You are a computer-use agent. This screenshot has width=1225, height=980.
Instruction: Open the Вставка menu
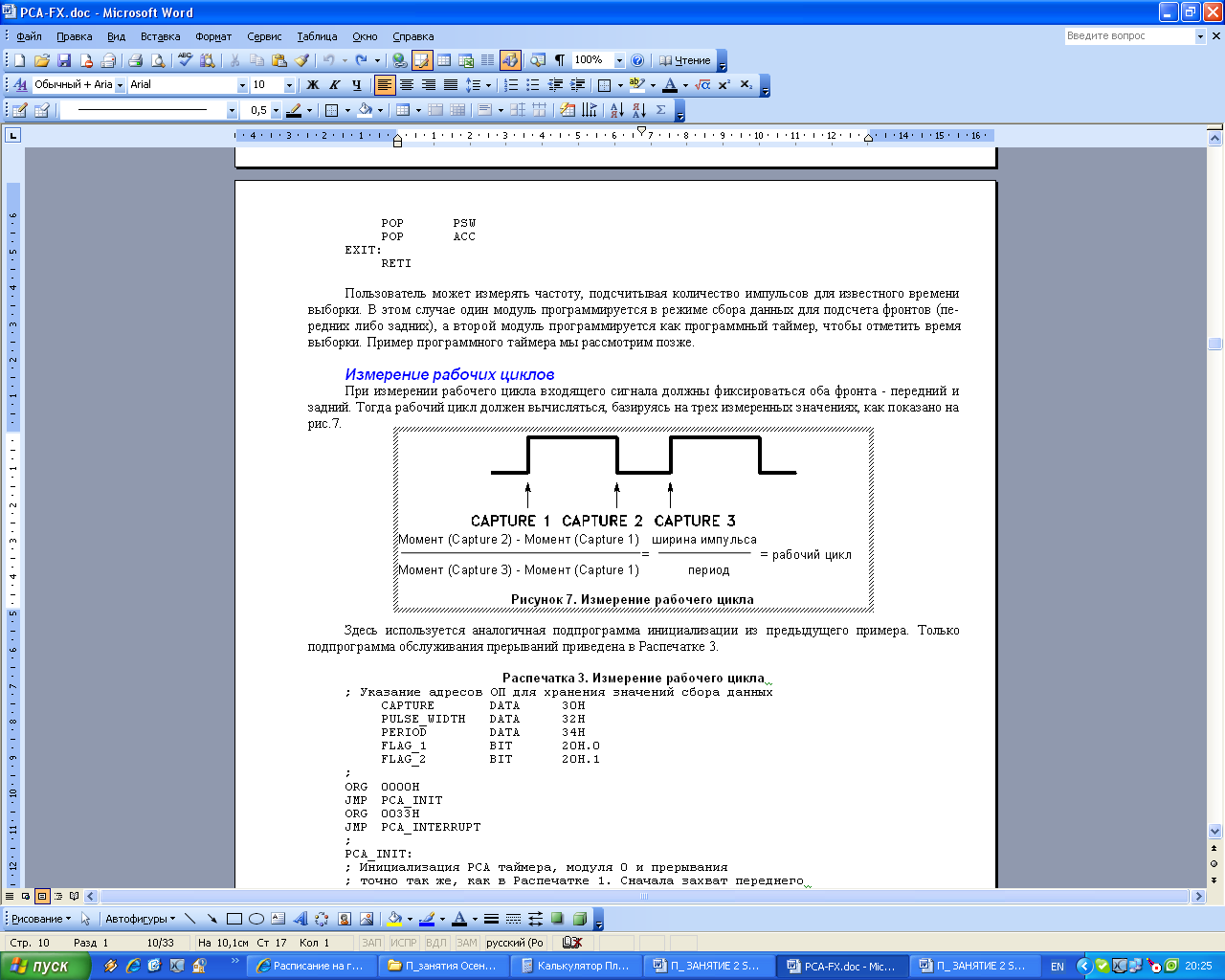[x=160, y=36]
